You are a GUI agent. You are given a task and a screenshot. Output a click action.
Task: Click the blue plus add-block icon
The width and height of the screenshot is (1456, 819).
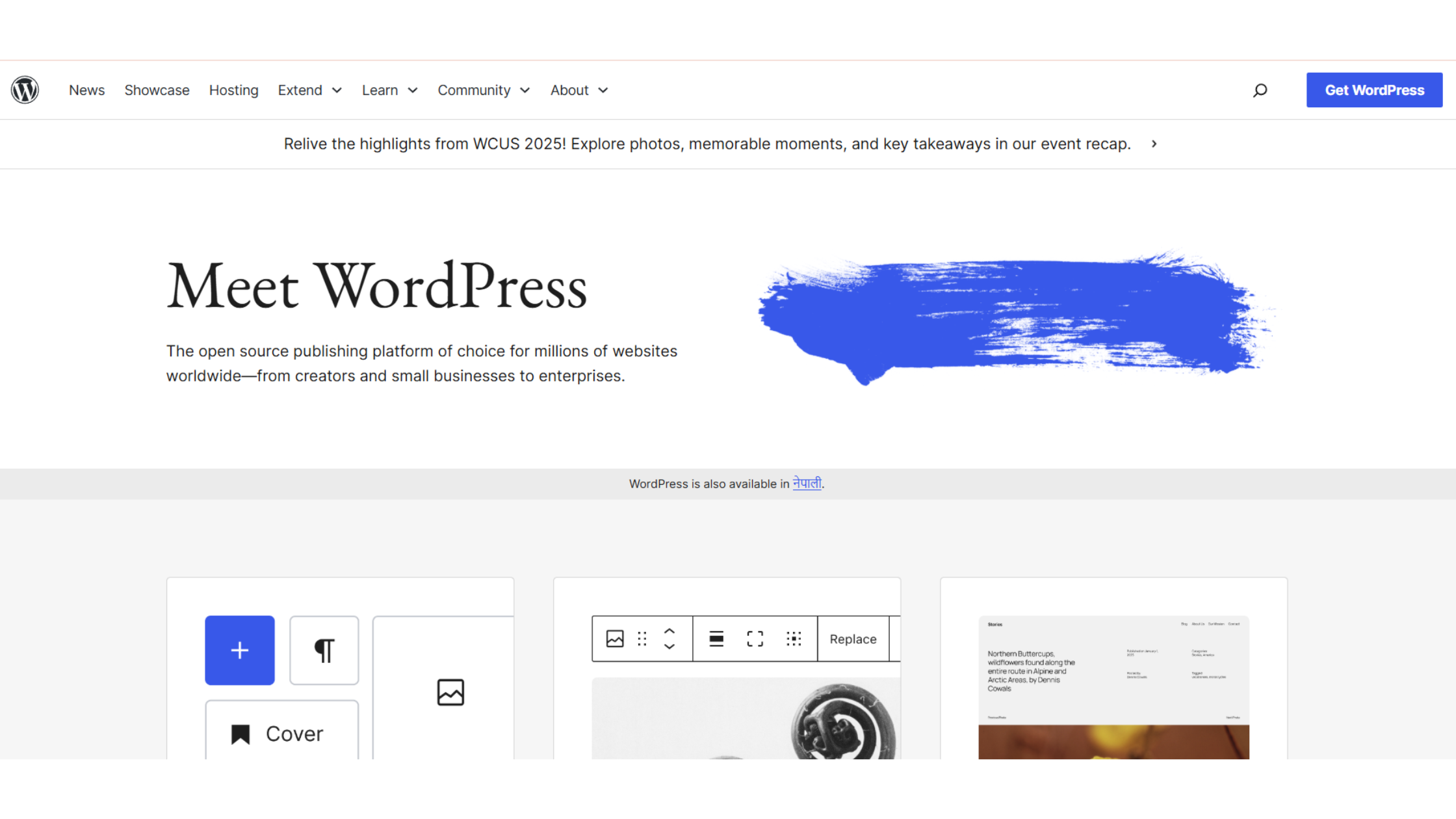click(240, 650)
